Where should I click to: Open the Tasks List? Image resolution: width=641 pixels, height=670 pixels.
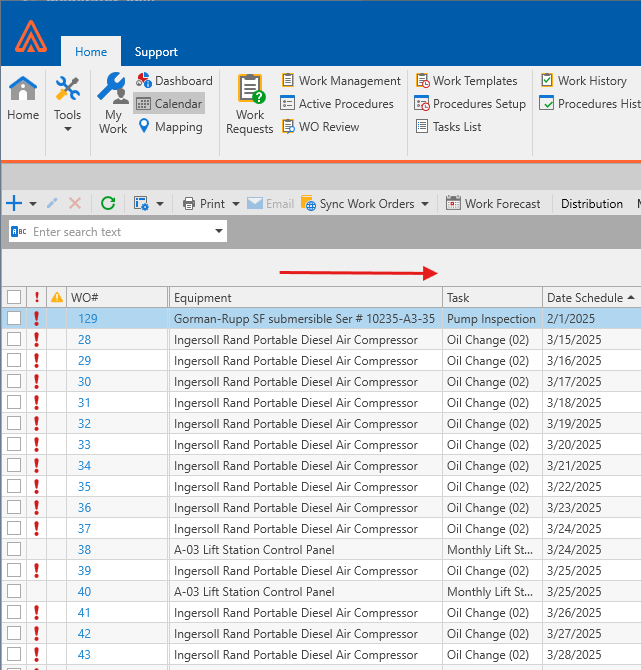448,127
